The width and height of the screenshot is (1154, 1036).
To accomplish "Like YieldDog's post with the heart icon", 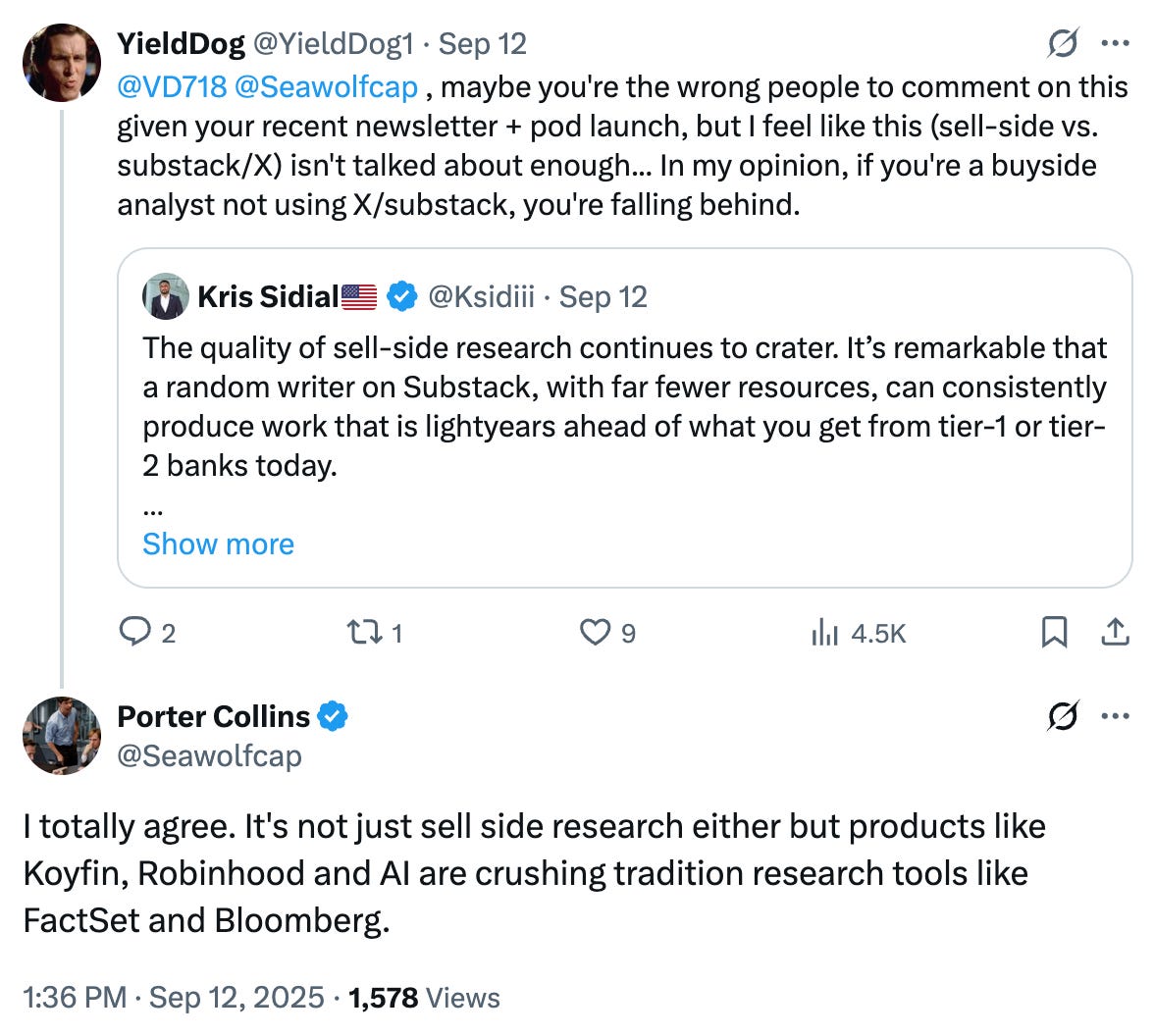I will pyautogui.click(x=595, y=633).
